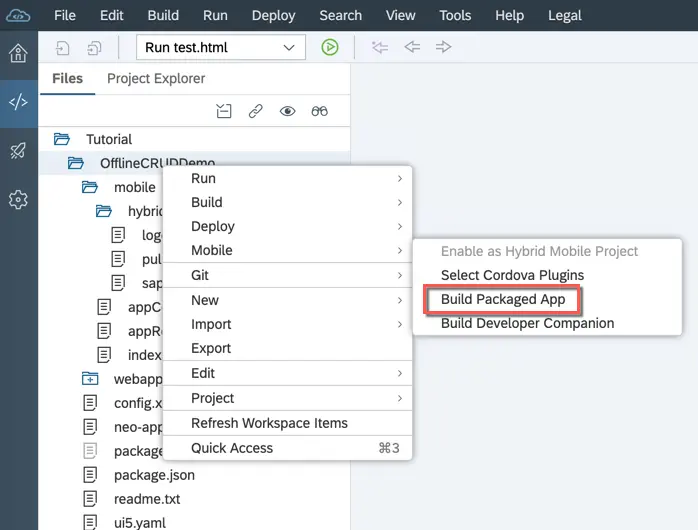Image resolution: width=698 pixels, height=530 pixels.
Task: Expand the Git context submenu
Action: (288, 275)
